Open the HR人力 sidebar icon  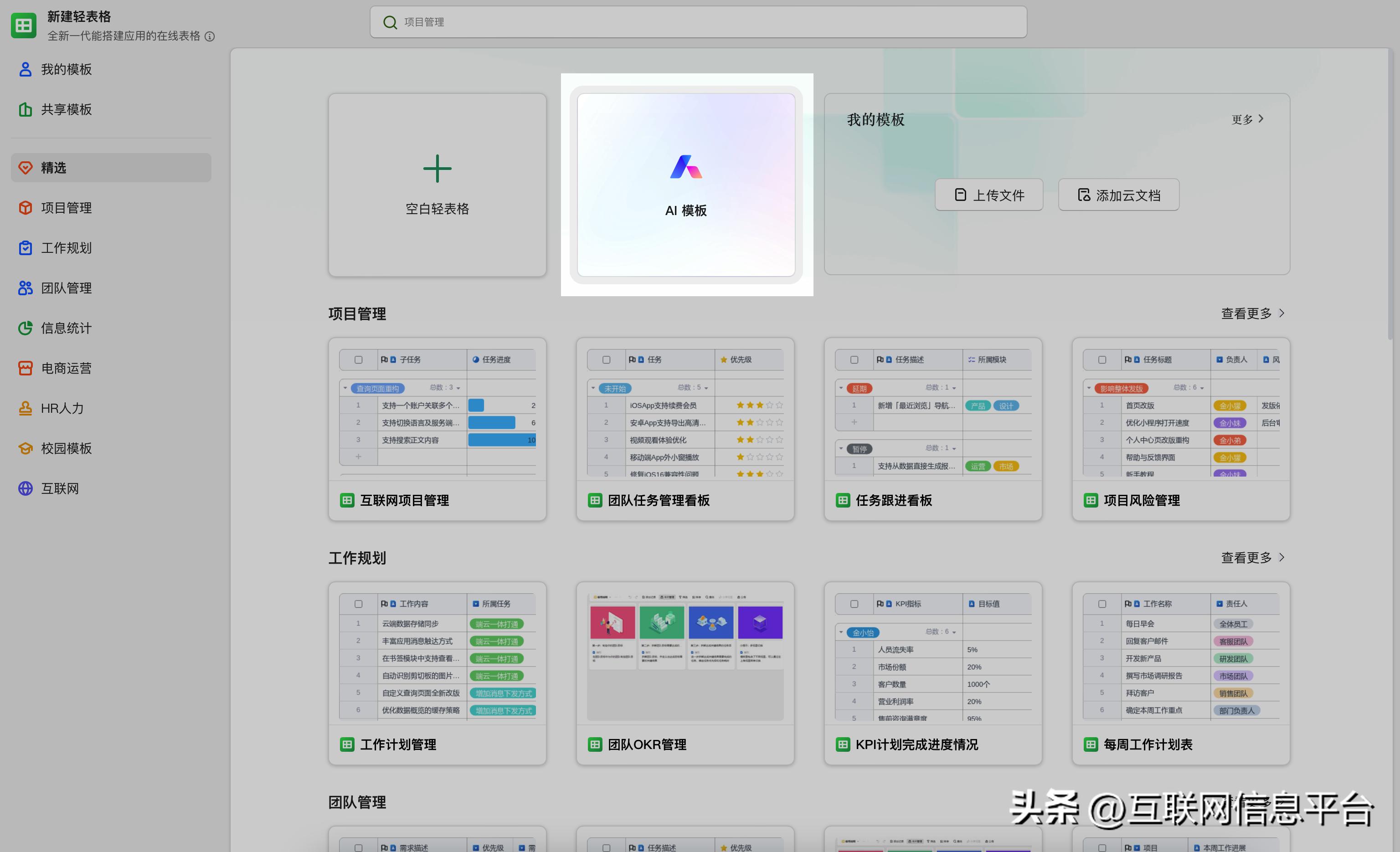[x=25, y=408]
